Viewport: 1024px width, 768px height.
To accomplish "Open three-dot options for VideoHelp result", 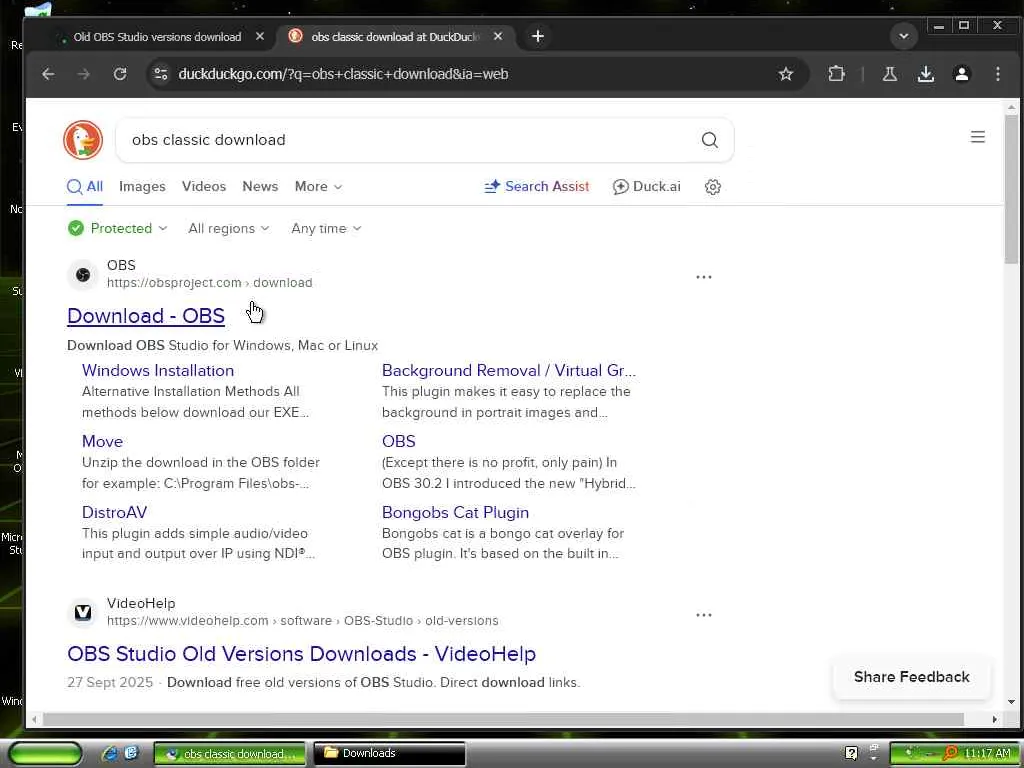I will (x=703, y=615).
